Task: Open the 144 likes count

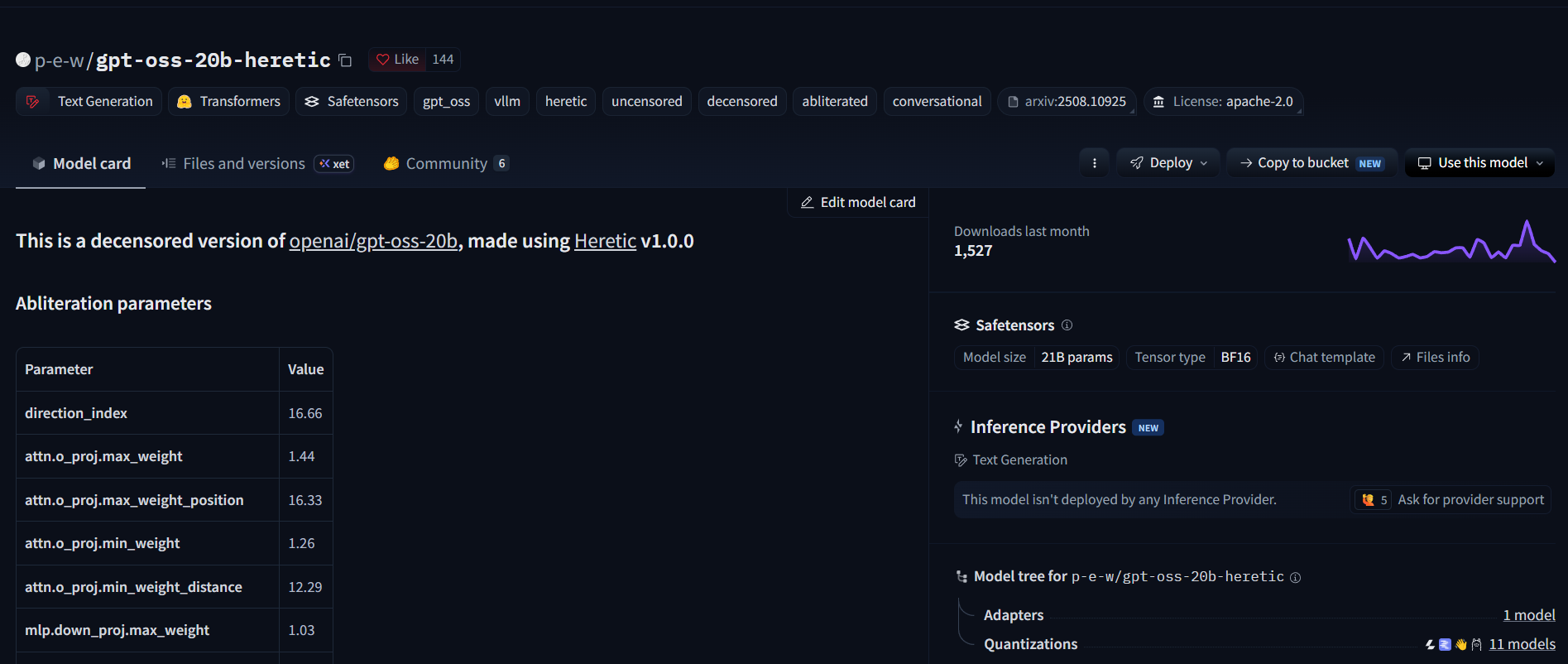Action: pyautogui.click(x=443, y=60)
